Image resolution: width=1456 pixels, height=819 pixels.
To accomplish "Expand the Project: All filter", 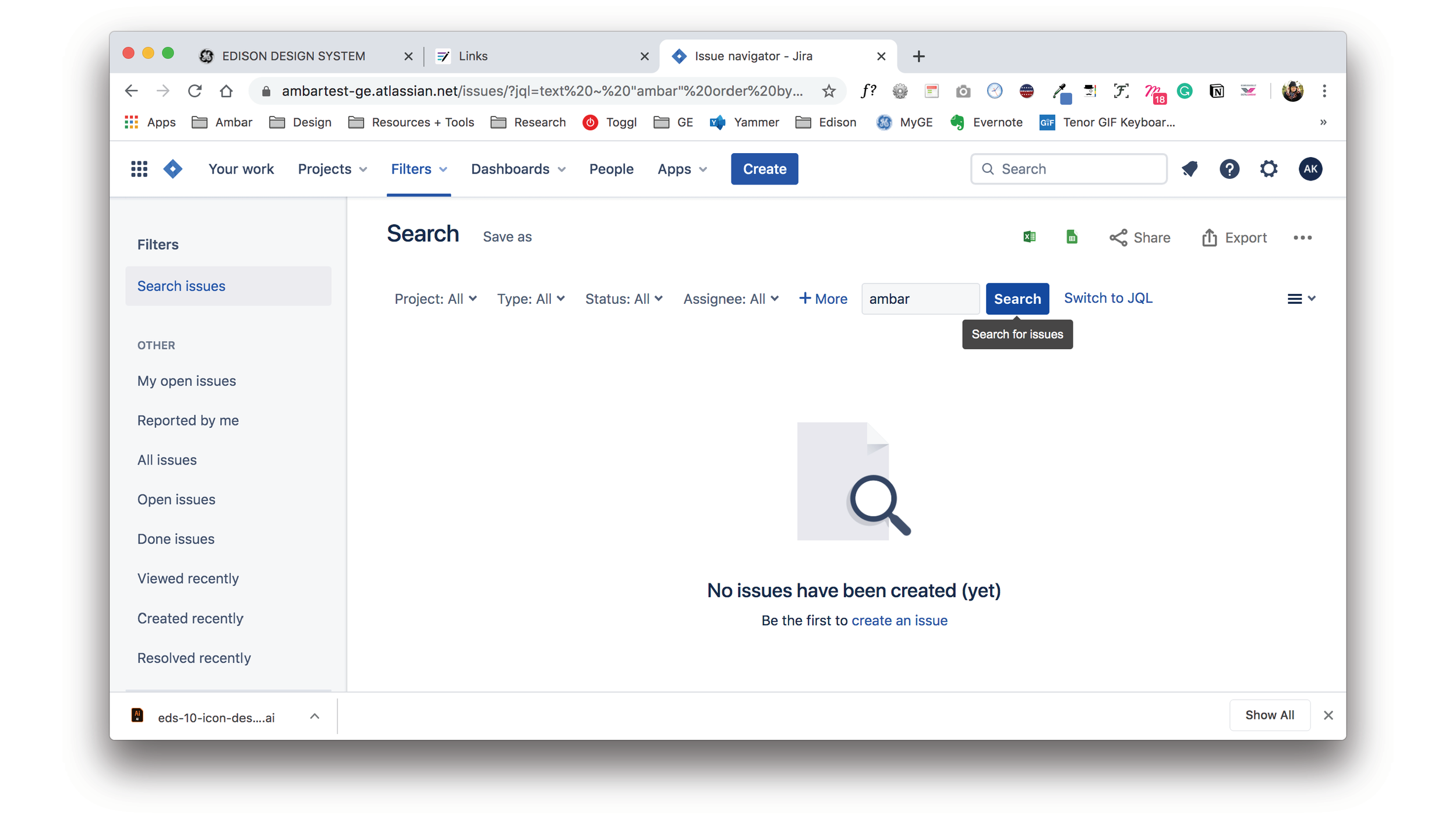I will point(436,299).
